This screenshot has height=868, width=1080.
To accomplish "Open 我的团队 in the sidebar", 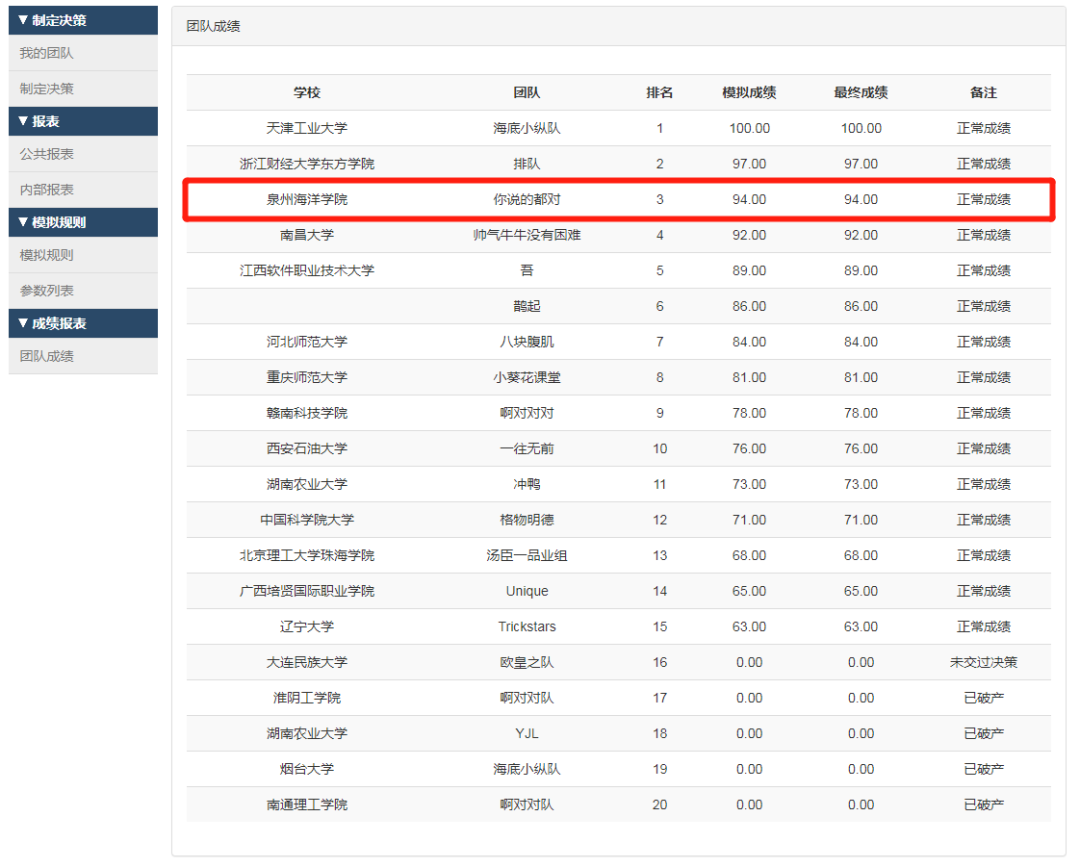I will click(x=46, y=53).
